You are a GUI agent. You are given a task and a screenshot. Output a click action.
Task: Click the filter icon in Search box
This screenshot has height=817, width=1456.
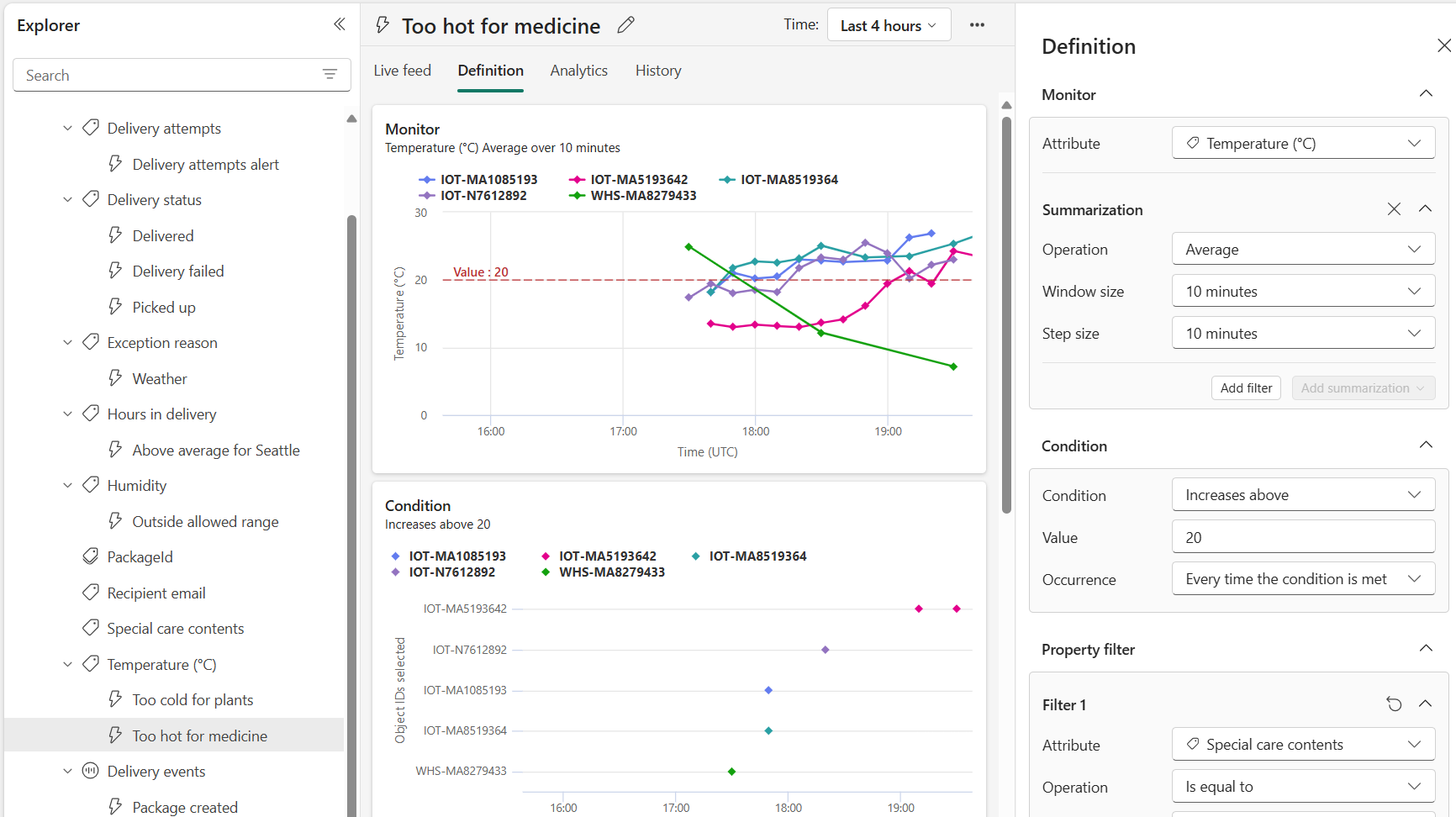(x=330, y=75)
